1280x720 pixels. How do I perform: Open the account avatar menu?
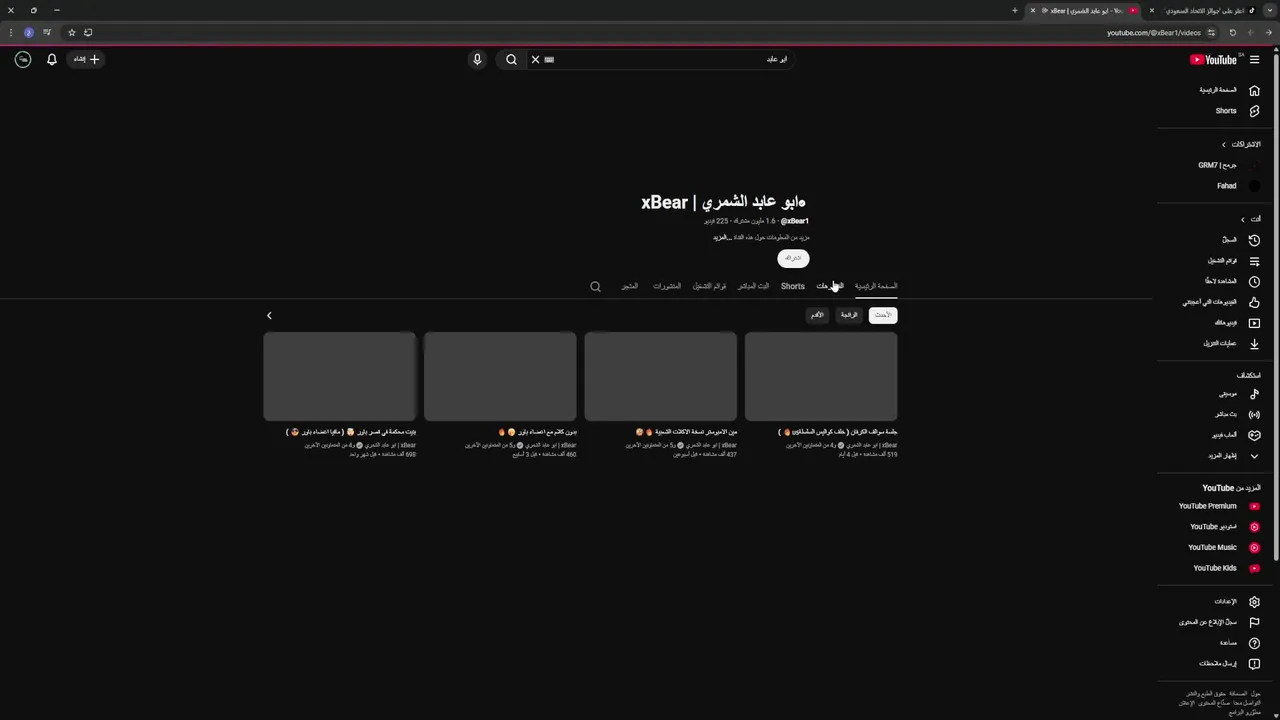23,60
